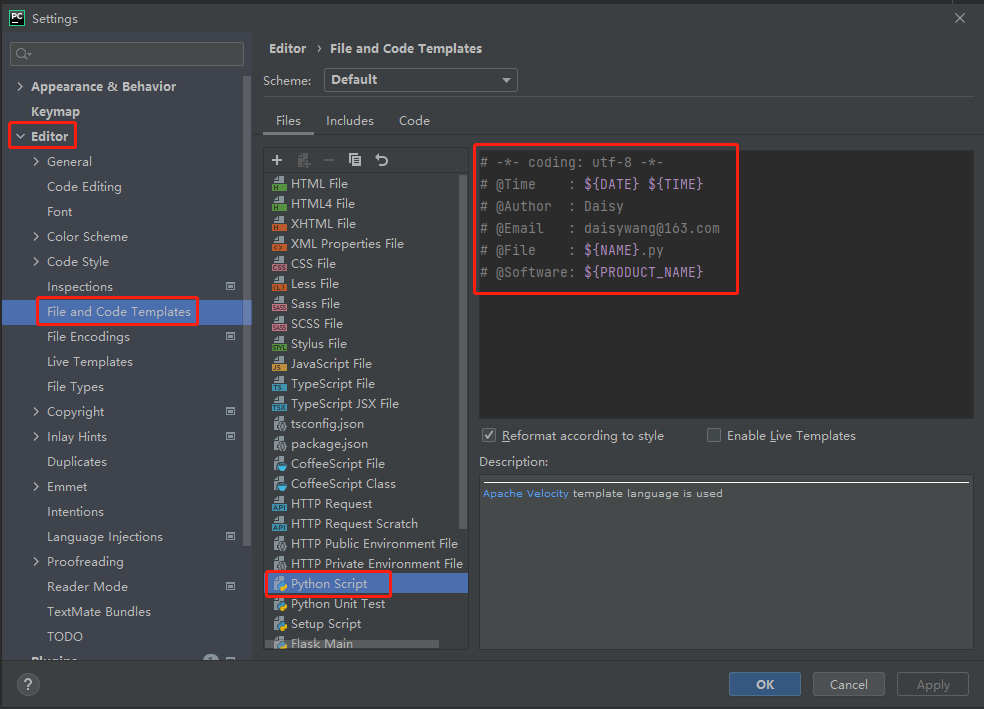This screenshot has width=984, height=709.
Task: Click the XML Properties File icon
Action: 279,244
